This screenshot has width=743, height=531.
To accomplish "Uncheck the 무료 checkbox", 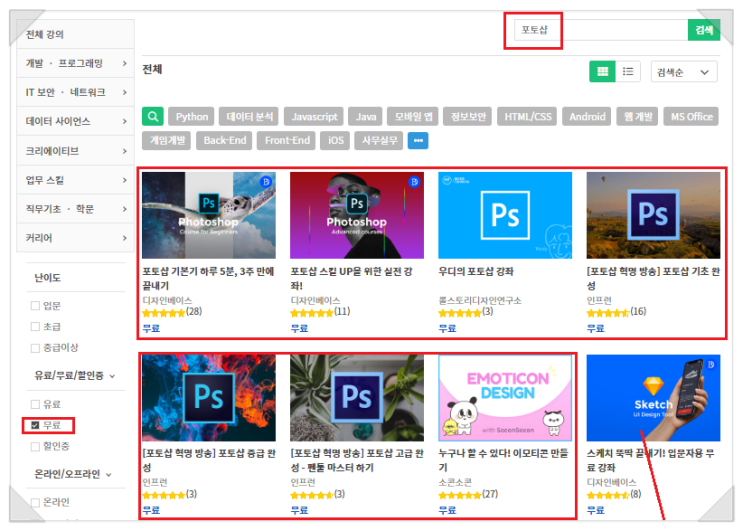I will point(35,425).
